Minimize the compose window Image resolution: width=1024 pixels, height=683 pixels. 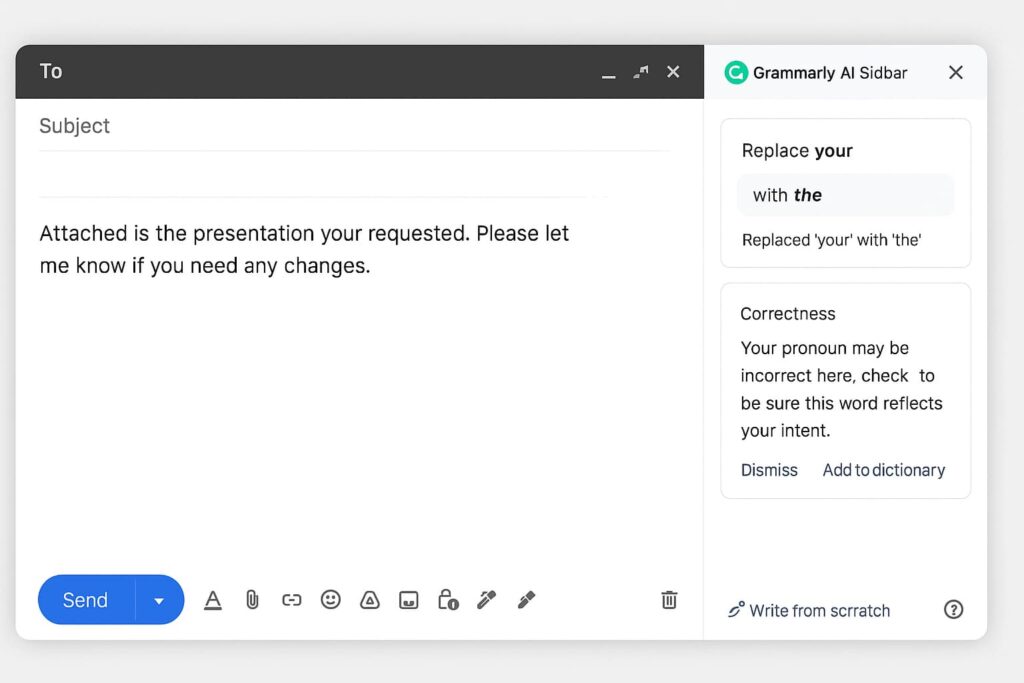(x=609, y=76)
